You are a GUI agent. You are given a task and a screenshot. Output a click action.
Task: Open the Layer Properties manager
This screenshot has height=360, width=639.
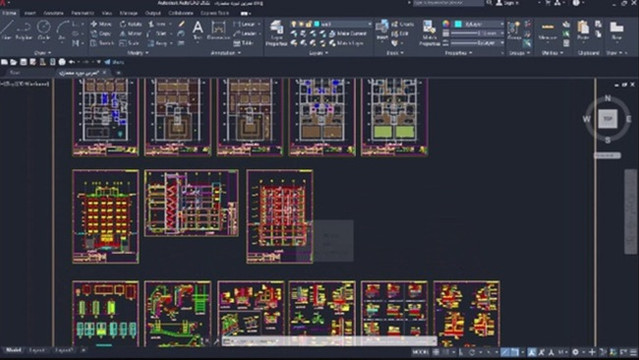(276, 33)
